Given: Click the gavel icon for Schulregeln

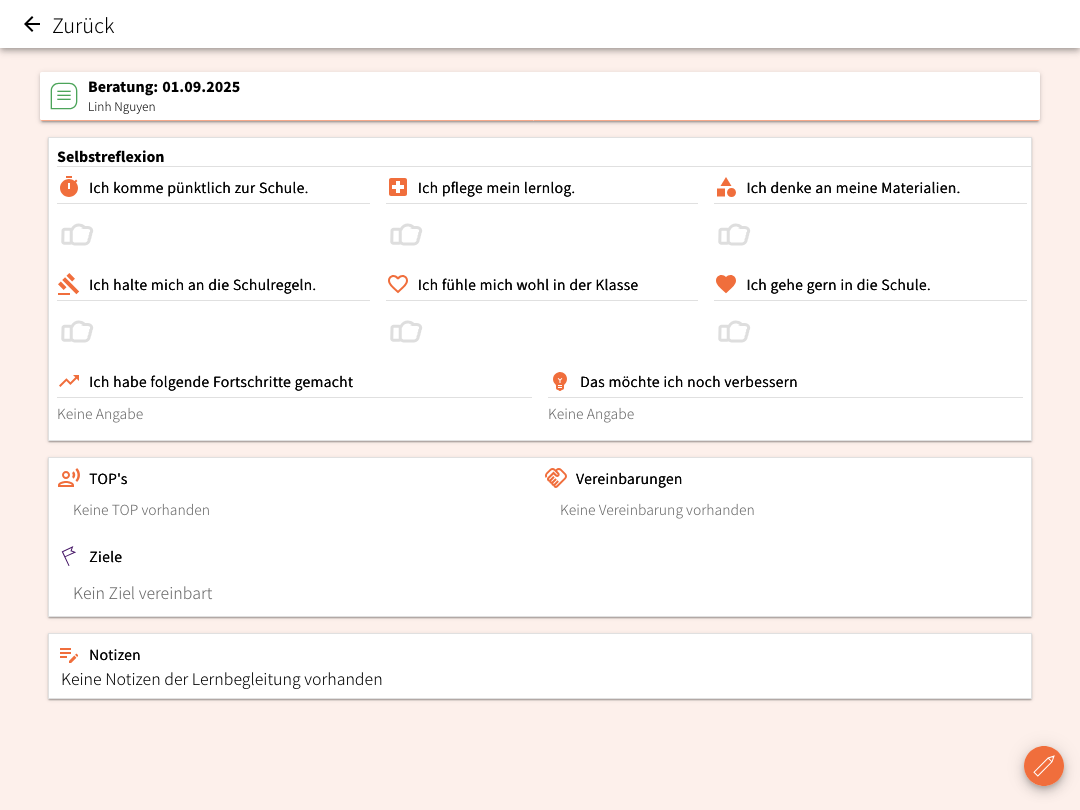Looking at the screenshot, I should [68, 285].
